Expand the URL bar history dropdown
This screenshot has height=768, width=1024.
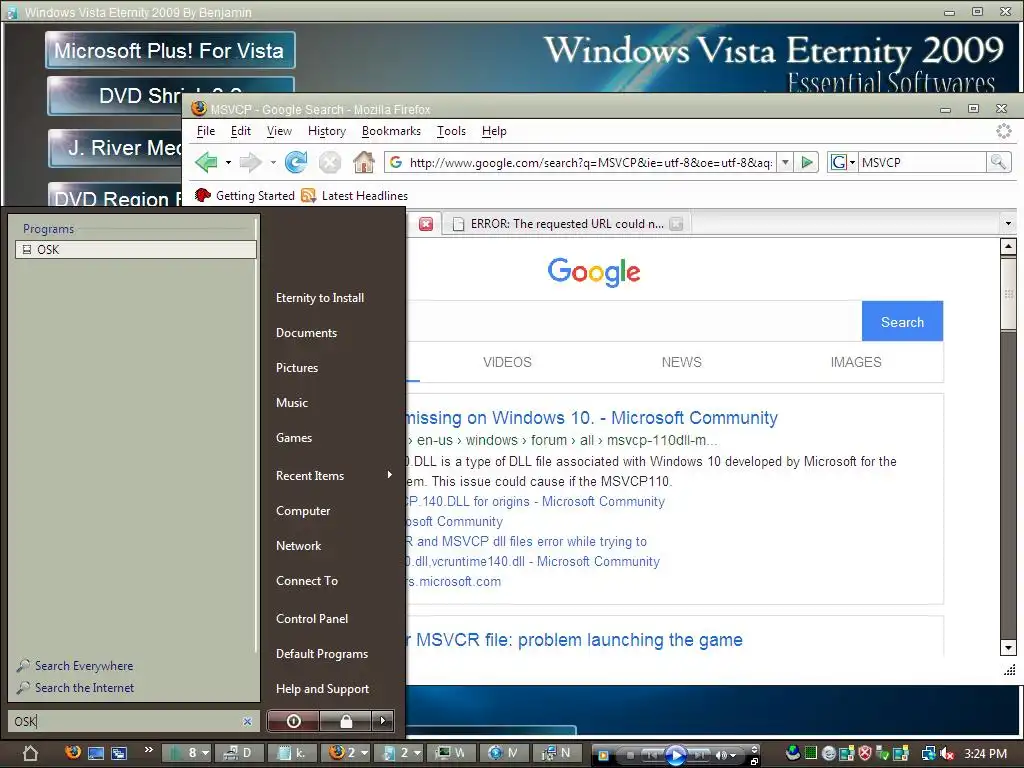pyautogui.click(x=786, y=162)
